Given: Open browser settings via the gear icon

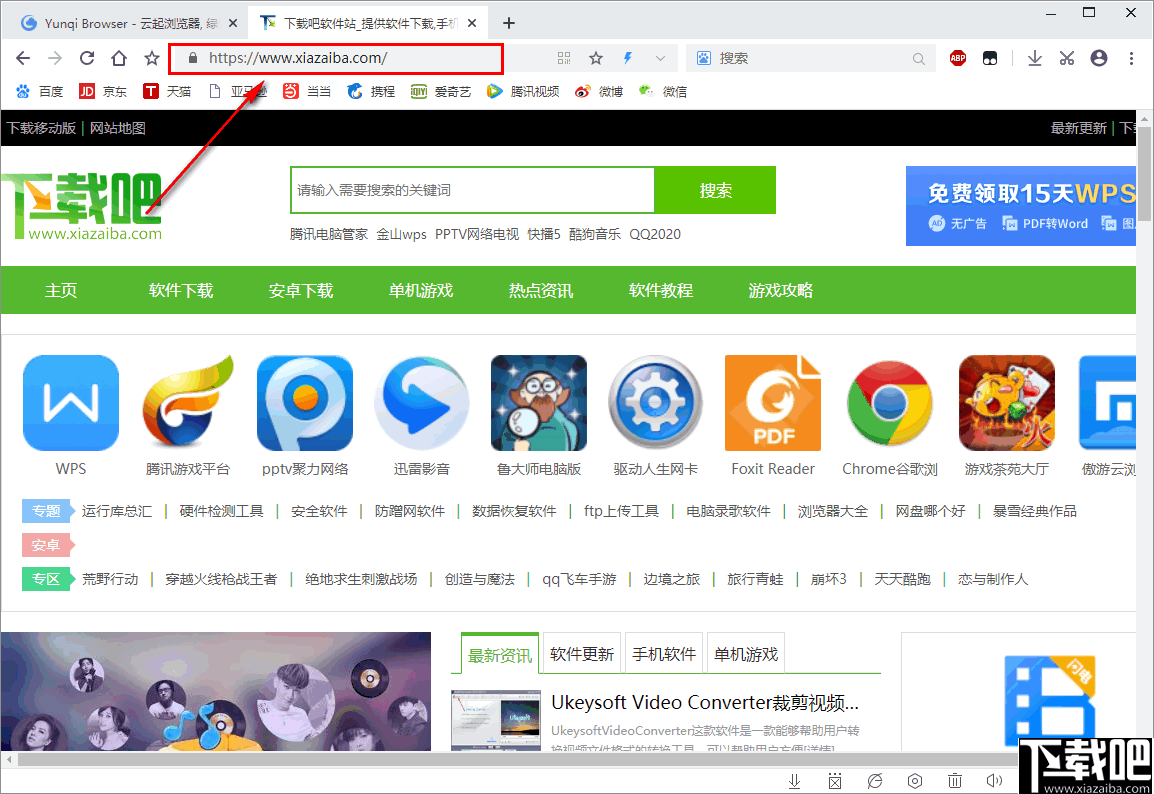Looking at the screenshot, I should [915, 781].
